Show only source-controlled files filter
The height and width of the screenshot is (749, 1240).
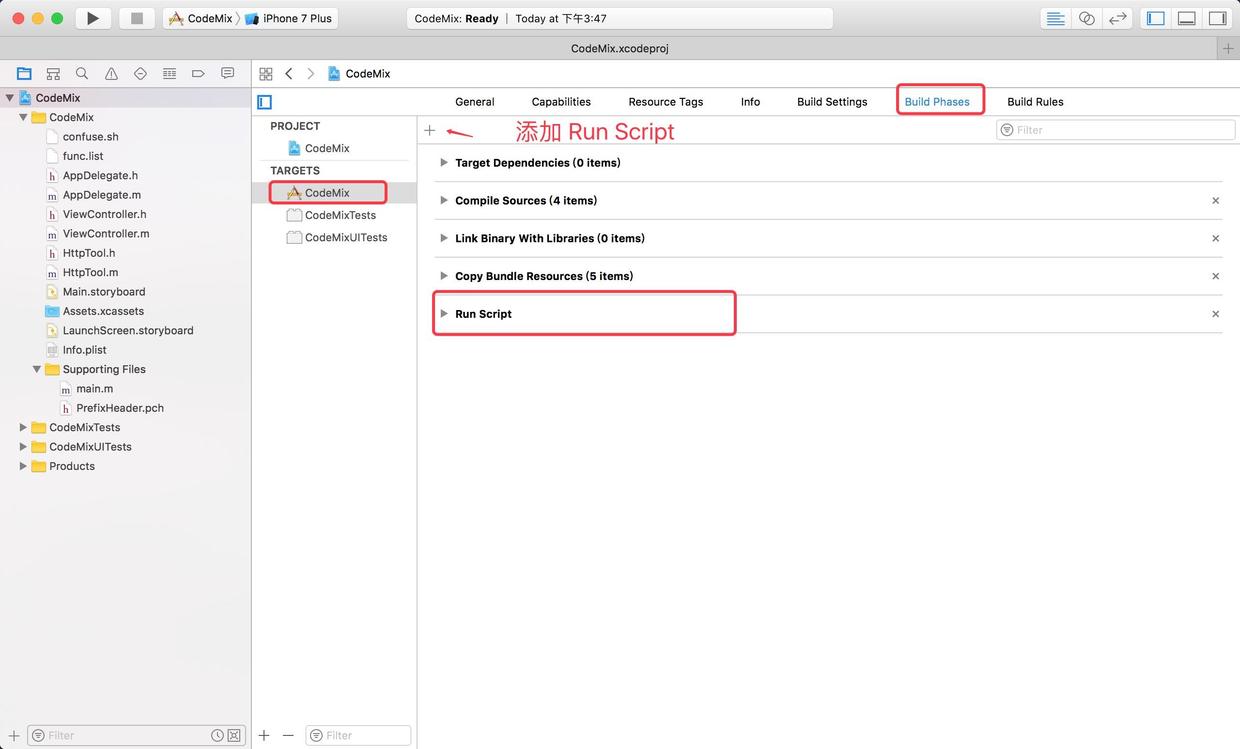coord(234,735)
